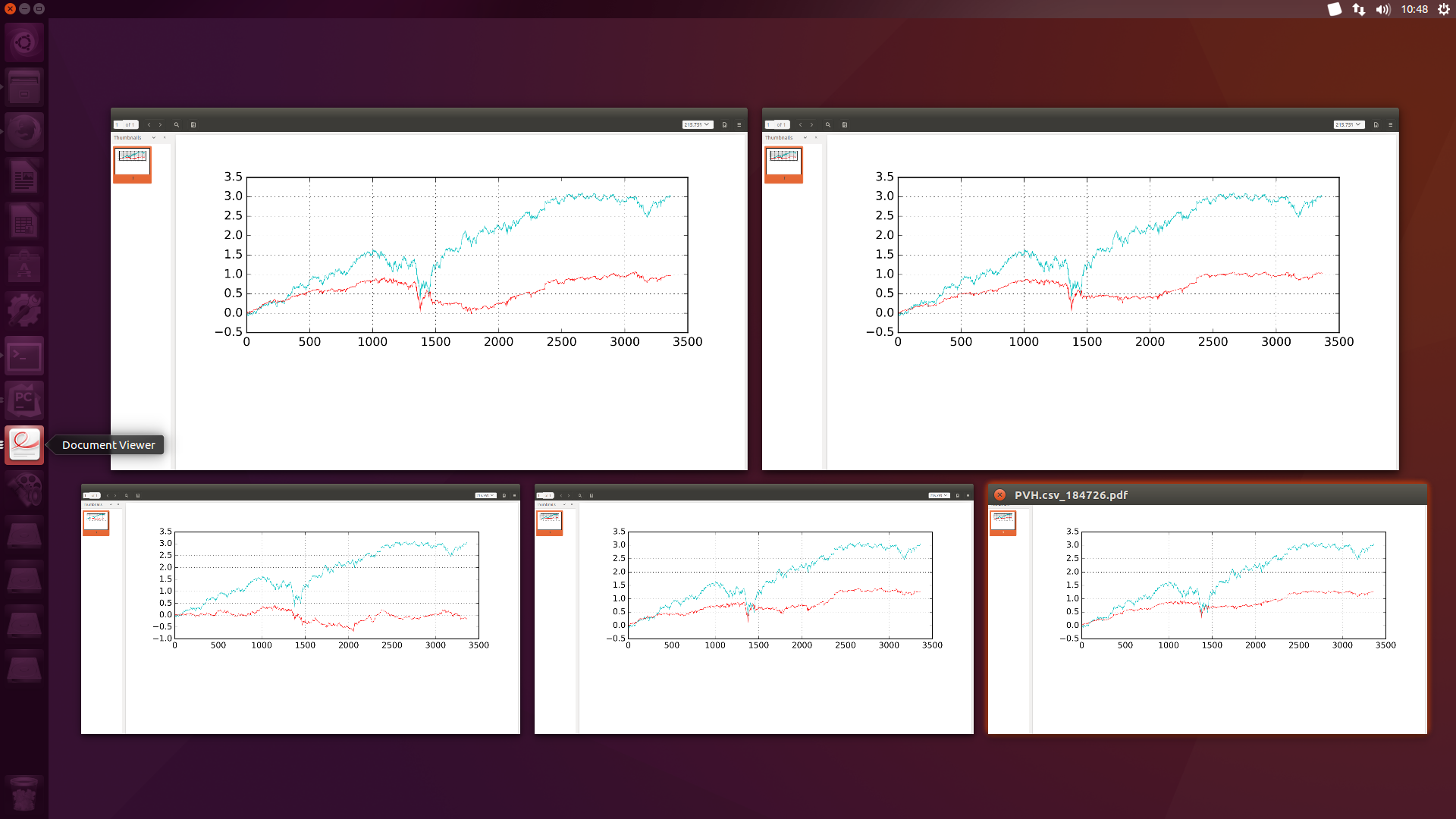
Task: Expand Thumbnails sidebar selector in upper-left viewer
Action: point(153,138)
